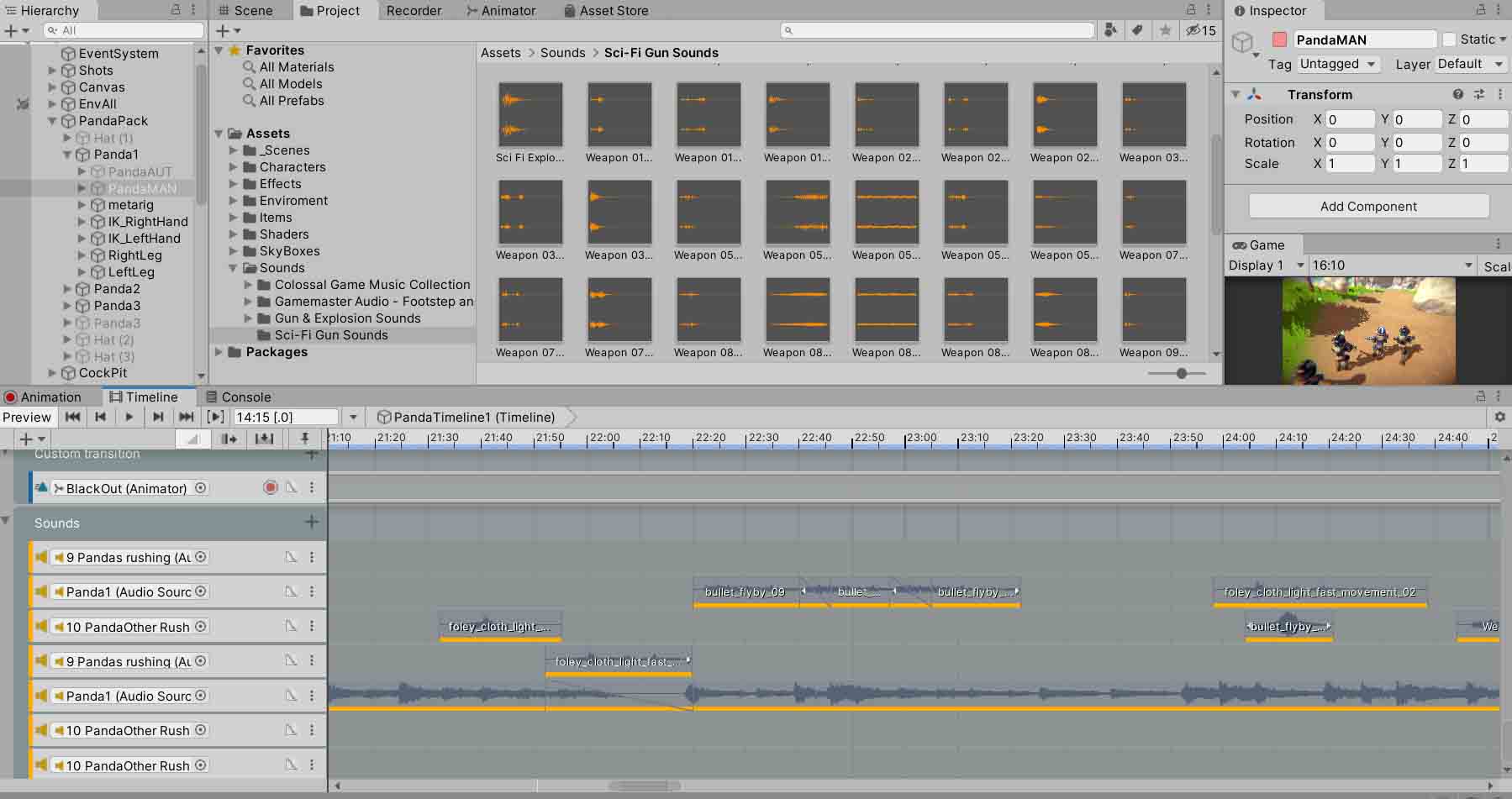Click the Add Component button
1512x799 pixels.
pyautogui.click(x=1368, y=206)
